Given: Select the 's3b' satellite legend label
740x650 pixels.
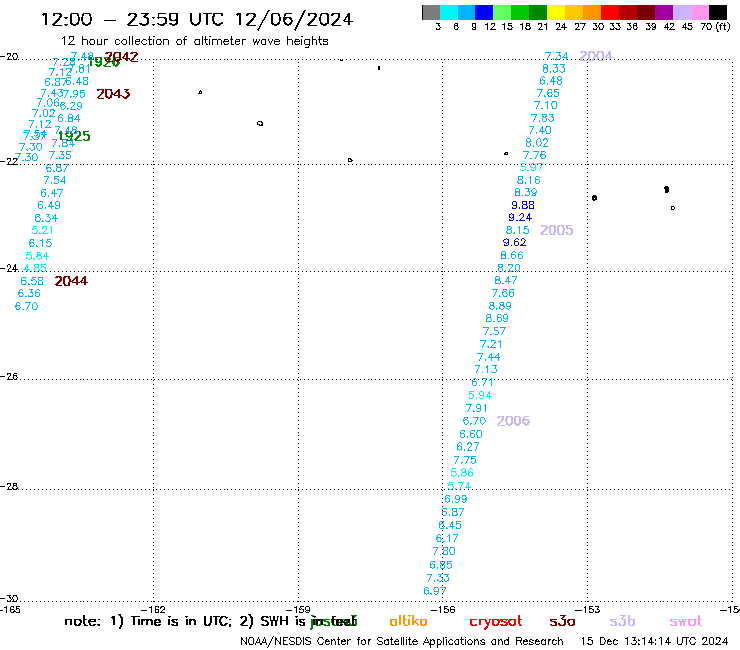Looking at the screenshot, I should pyautogui.click(x=622, y=621).
